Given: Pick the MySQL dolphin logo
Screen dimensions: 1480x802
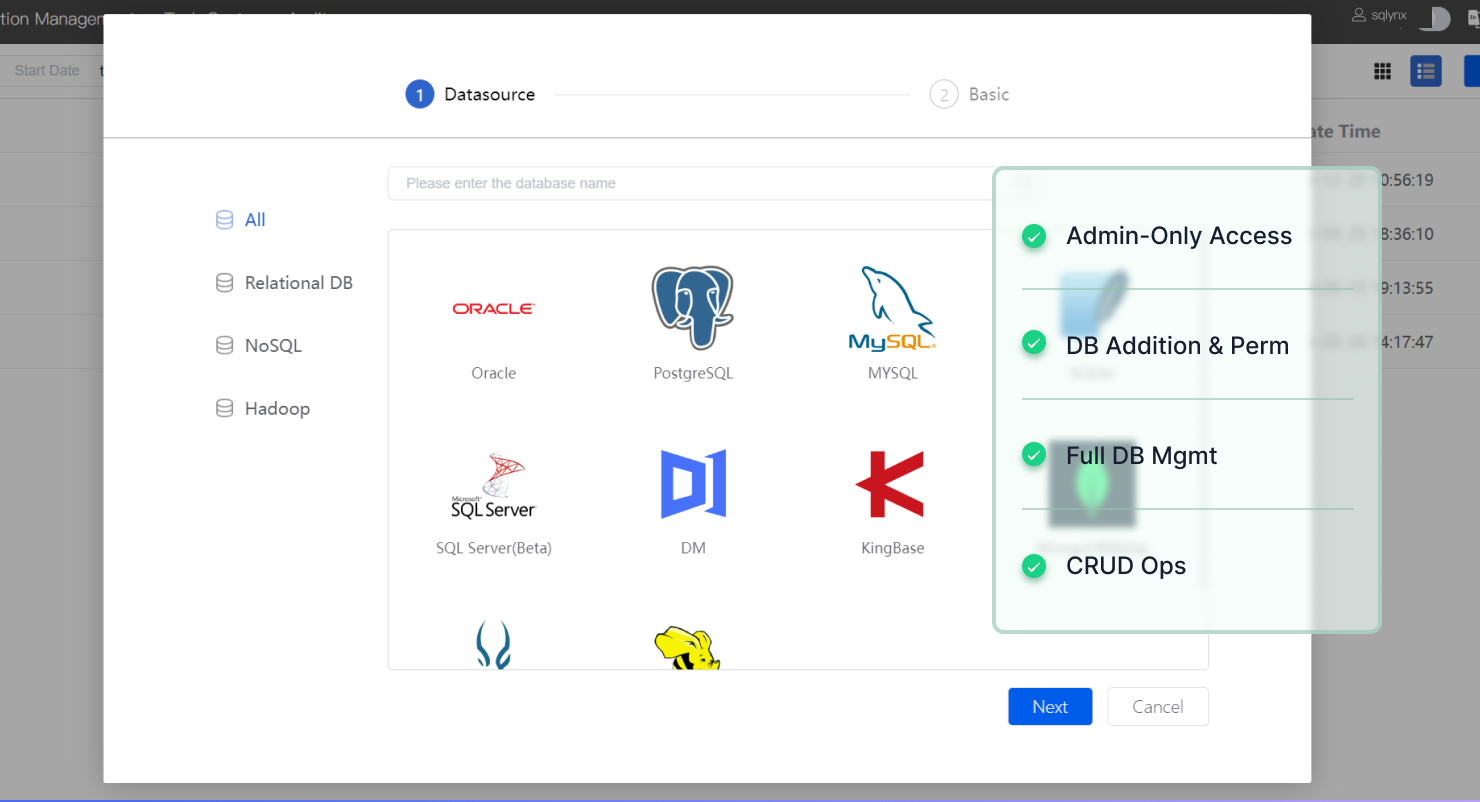Looking at the screenshot, I should [892, 308].
